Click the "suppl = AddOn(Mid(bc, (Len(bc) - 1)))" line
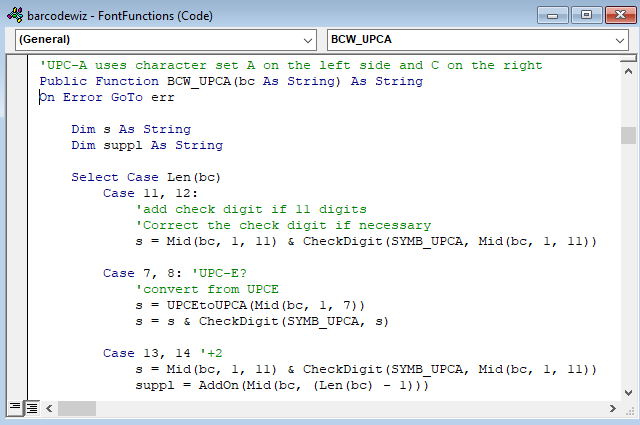Screen dimensions: 640x425 coord(282,385)
